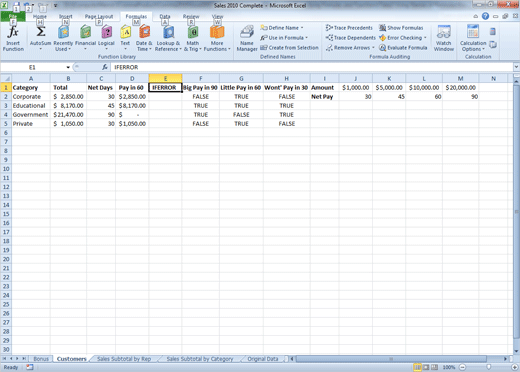
Task: Expand the Define Name dropdown
Action: [x=302, y=28]
